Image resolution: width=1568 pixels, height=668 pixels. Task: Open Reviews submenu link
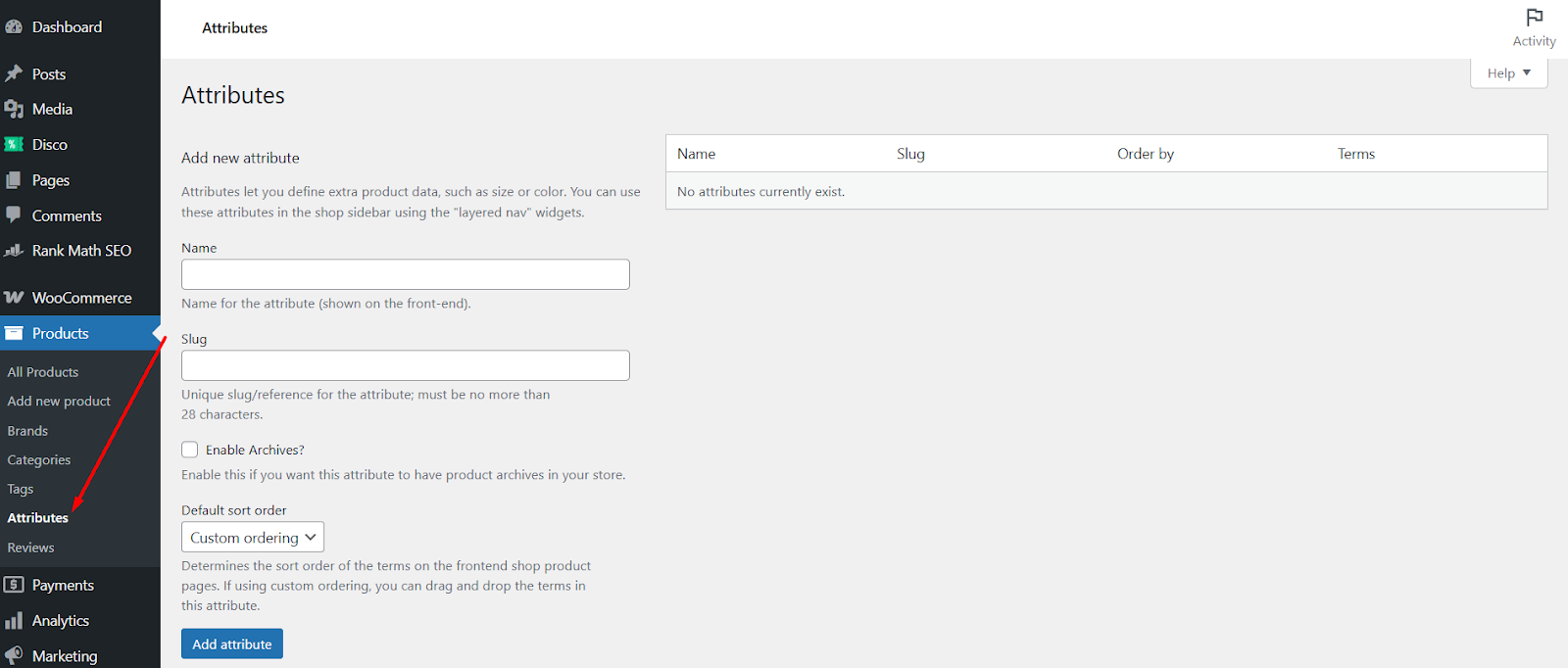pyautogui.click(x=30, y=548)
